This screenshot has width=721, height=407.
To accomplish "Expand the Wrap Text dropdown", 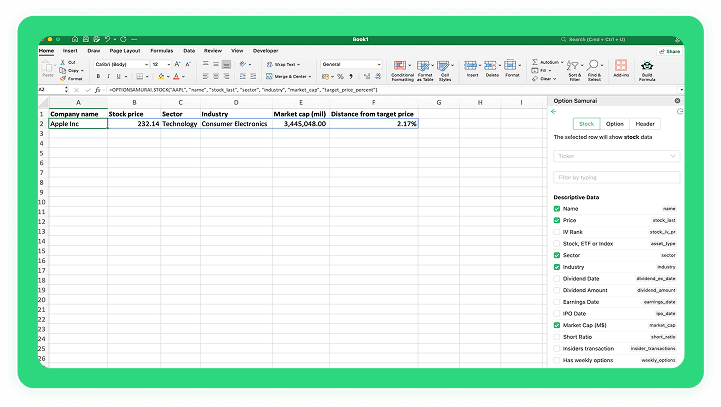I will tap(298, 65).
